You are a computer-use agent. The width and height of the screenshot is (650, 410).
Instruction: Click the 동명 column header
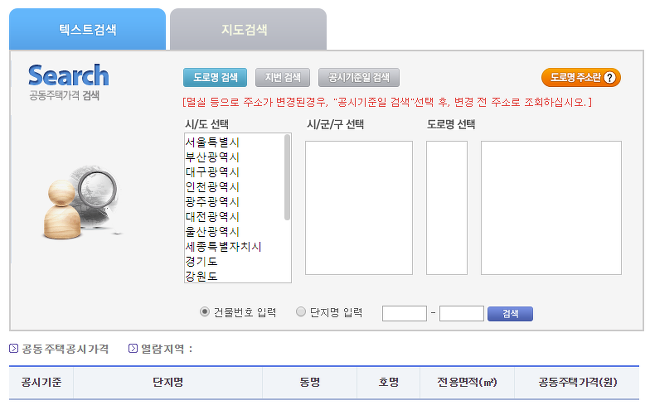(x=310, y=382)
